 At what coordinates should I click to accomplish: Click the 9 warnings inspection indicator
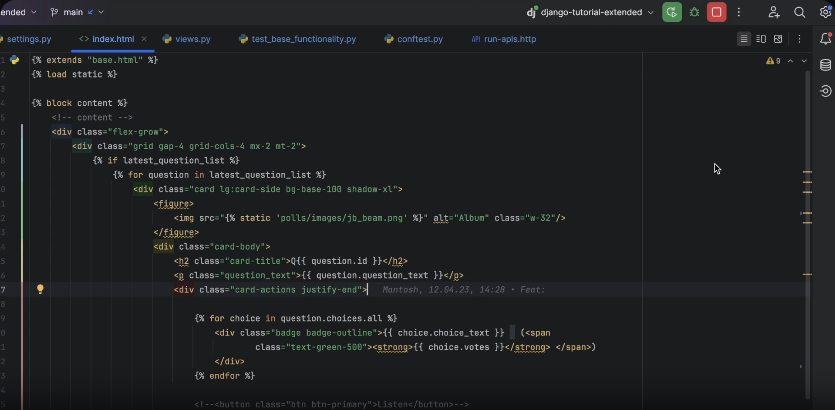773,61
